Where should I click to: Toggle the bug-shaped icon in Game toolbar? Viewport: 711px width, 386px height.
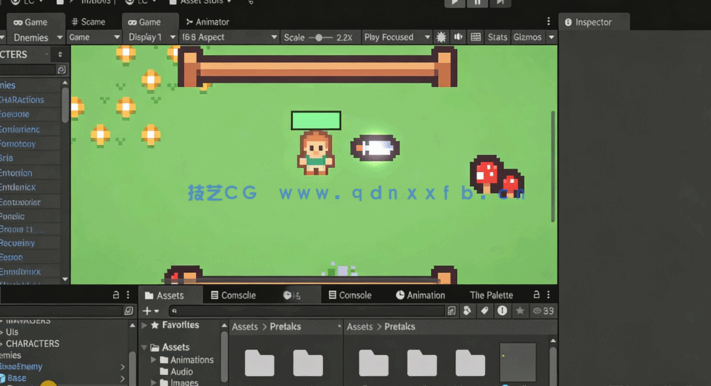click(x=441, y=37)
